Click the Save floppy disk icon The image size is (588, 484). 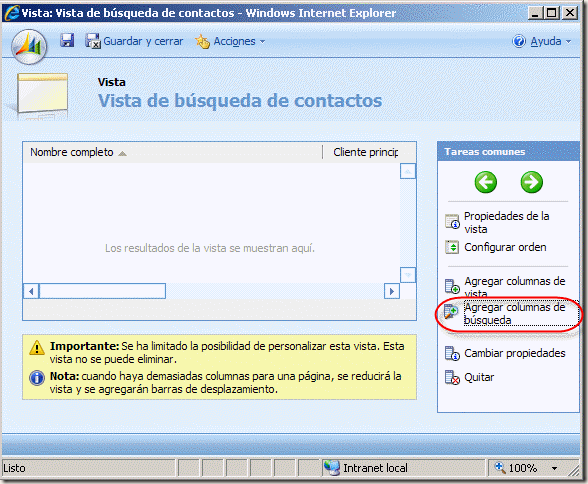pos(67,40)
